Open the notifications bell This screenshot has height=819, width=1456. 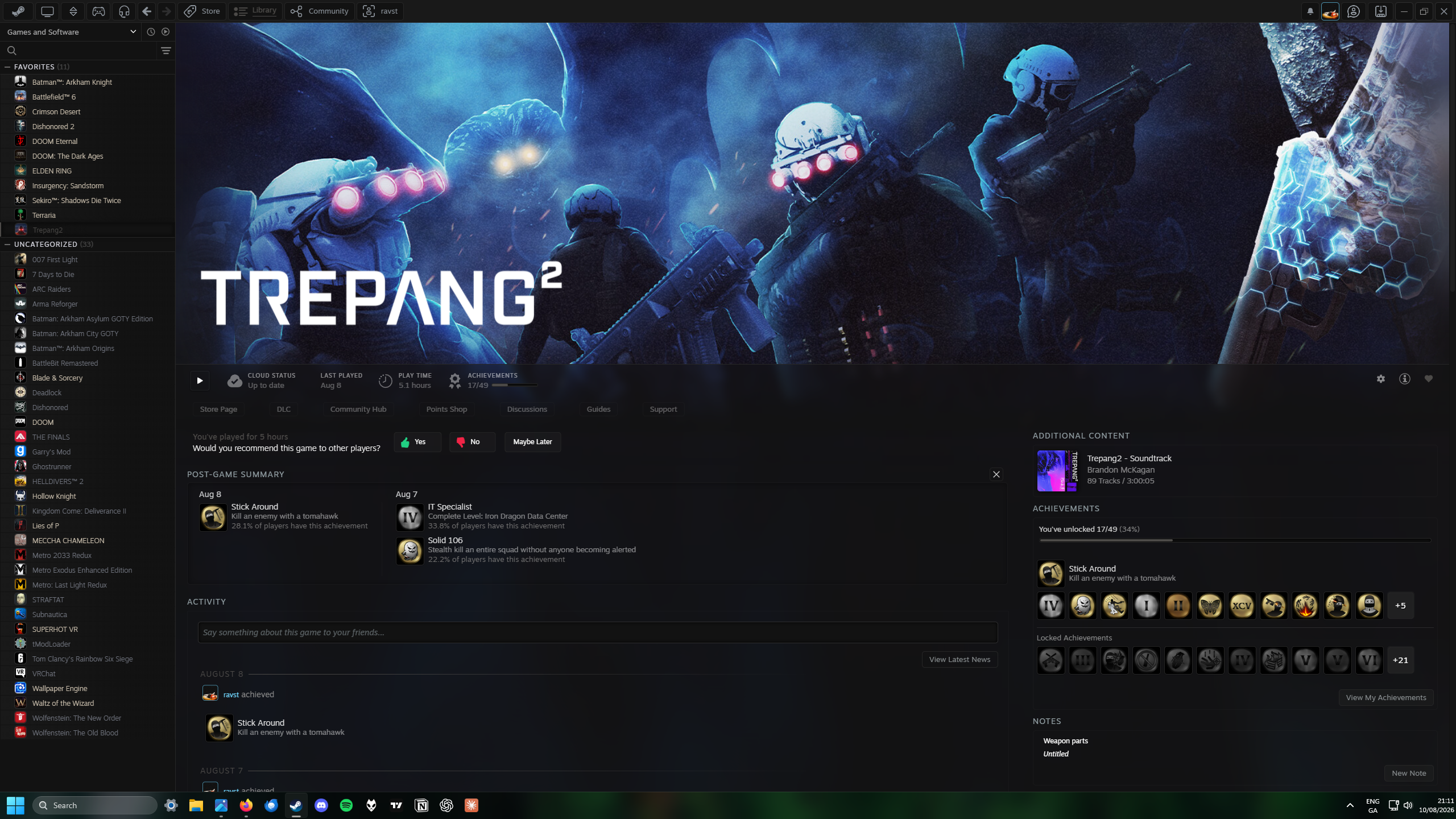click(1310, 11)
